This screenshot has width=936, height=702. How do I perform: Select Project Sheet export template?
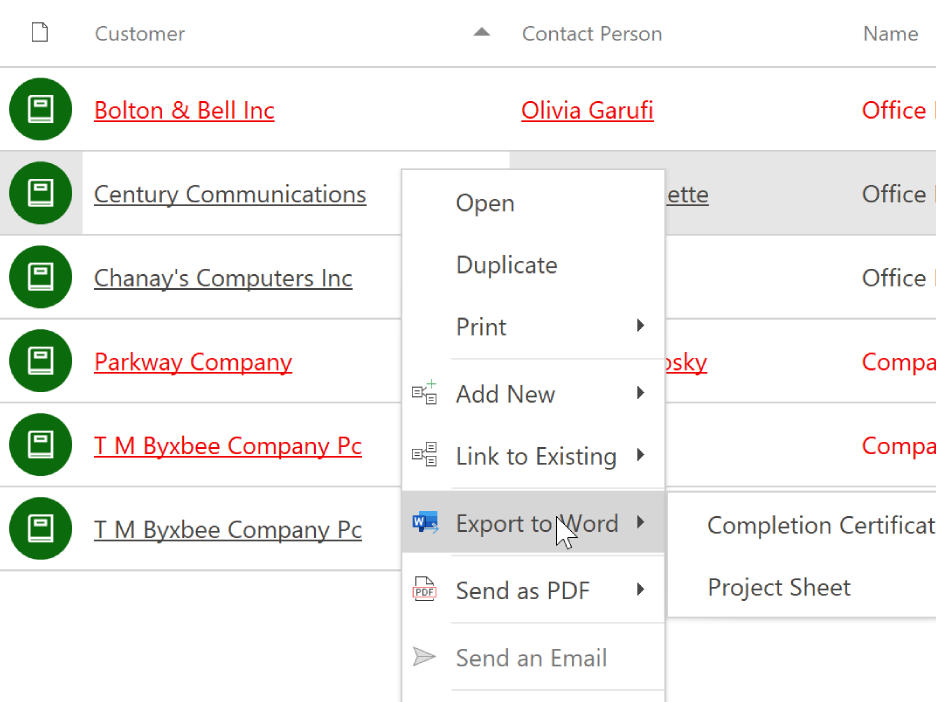[779, 587]
